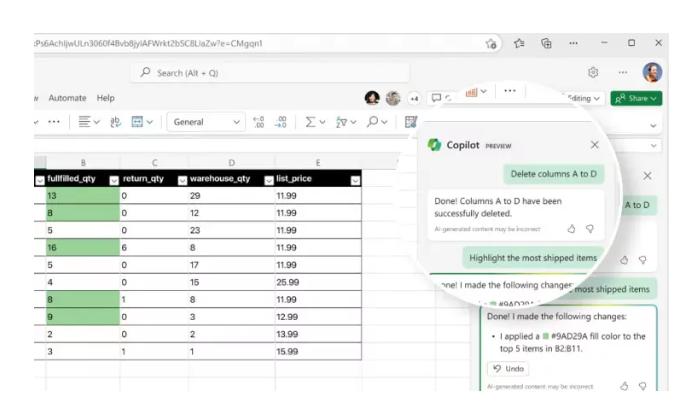Select the list_price cell 13.99
The image size is (697, 418).
[318, 334]
